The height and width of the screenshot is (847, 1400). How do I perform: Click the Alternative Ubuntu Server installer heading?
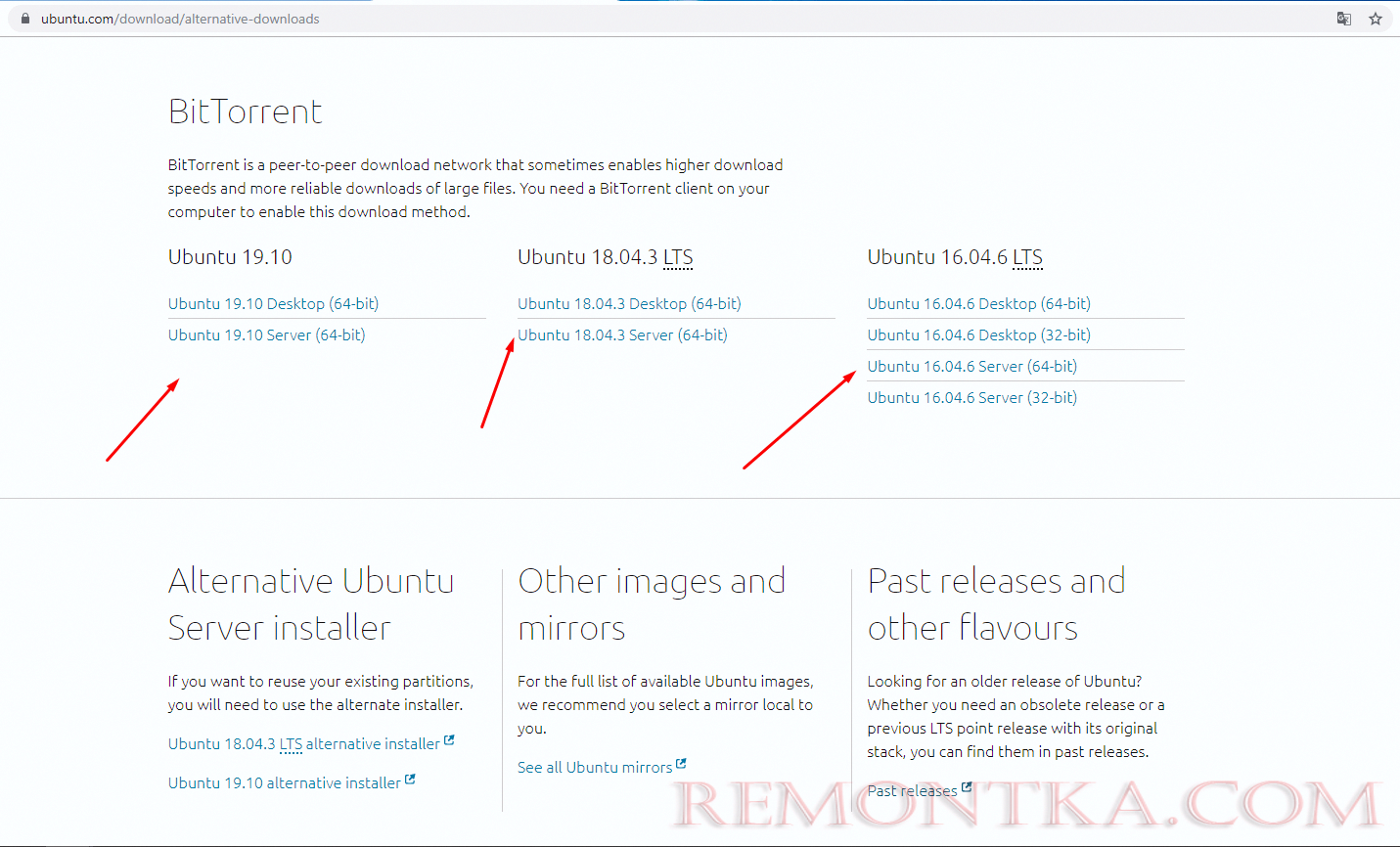311,604
